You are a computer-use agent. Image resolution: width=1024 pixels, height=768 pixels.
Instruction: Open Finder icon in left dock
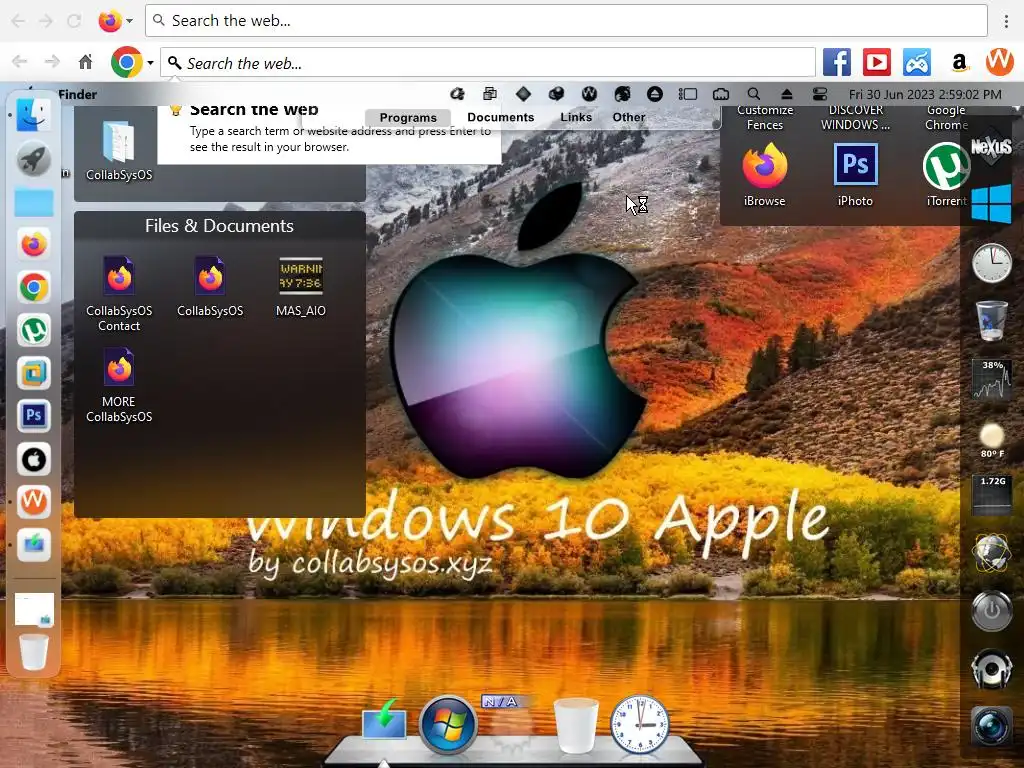pos(33,116)
